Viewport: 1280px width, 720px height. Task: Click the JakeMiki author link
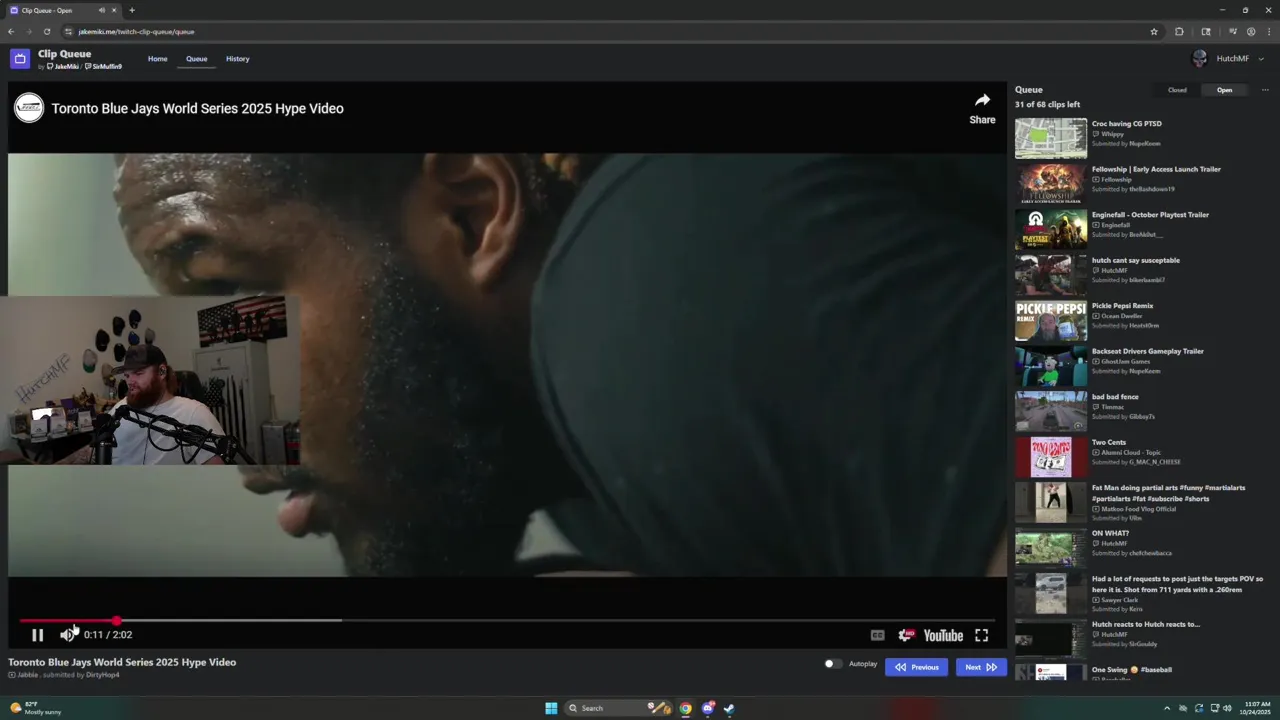click(x=63, y=67)
